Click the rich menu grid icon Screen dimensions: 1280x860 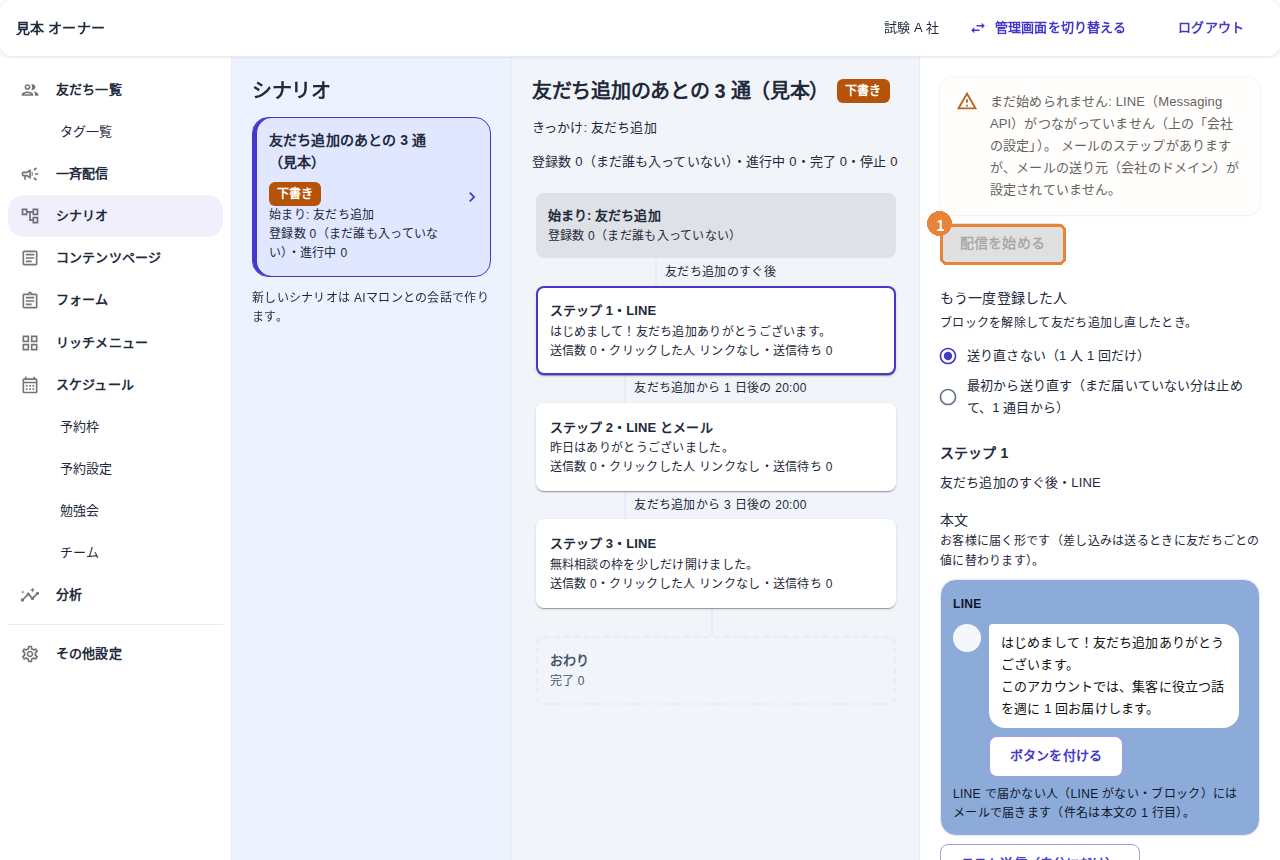[30, 343]
